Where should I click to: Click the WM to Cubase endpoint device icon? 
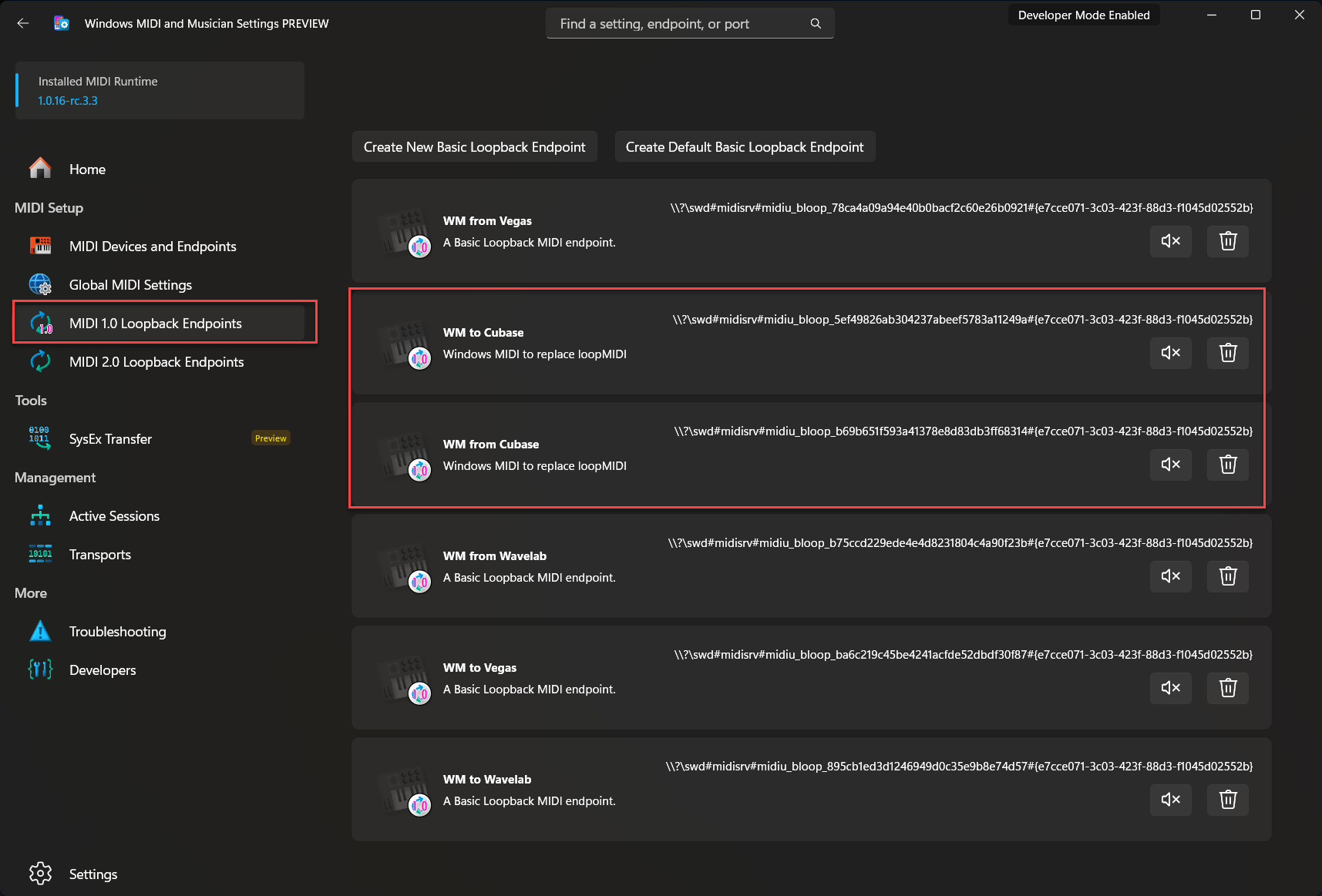[405, 345]
